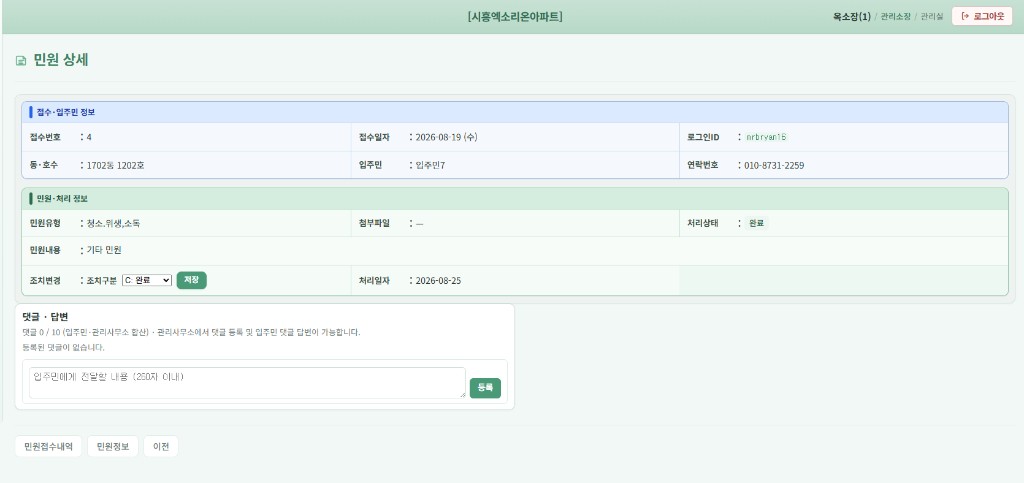This screenshot has width=1024, height=483.
Task: Click the 관리소장 label in header
Action: [x=895, y=17]
